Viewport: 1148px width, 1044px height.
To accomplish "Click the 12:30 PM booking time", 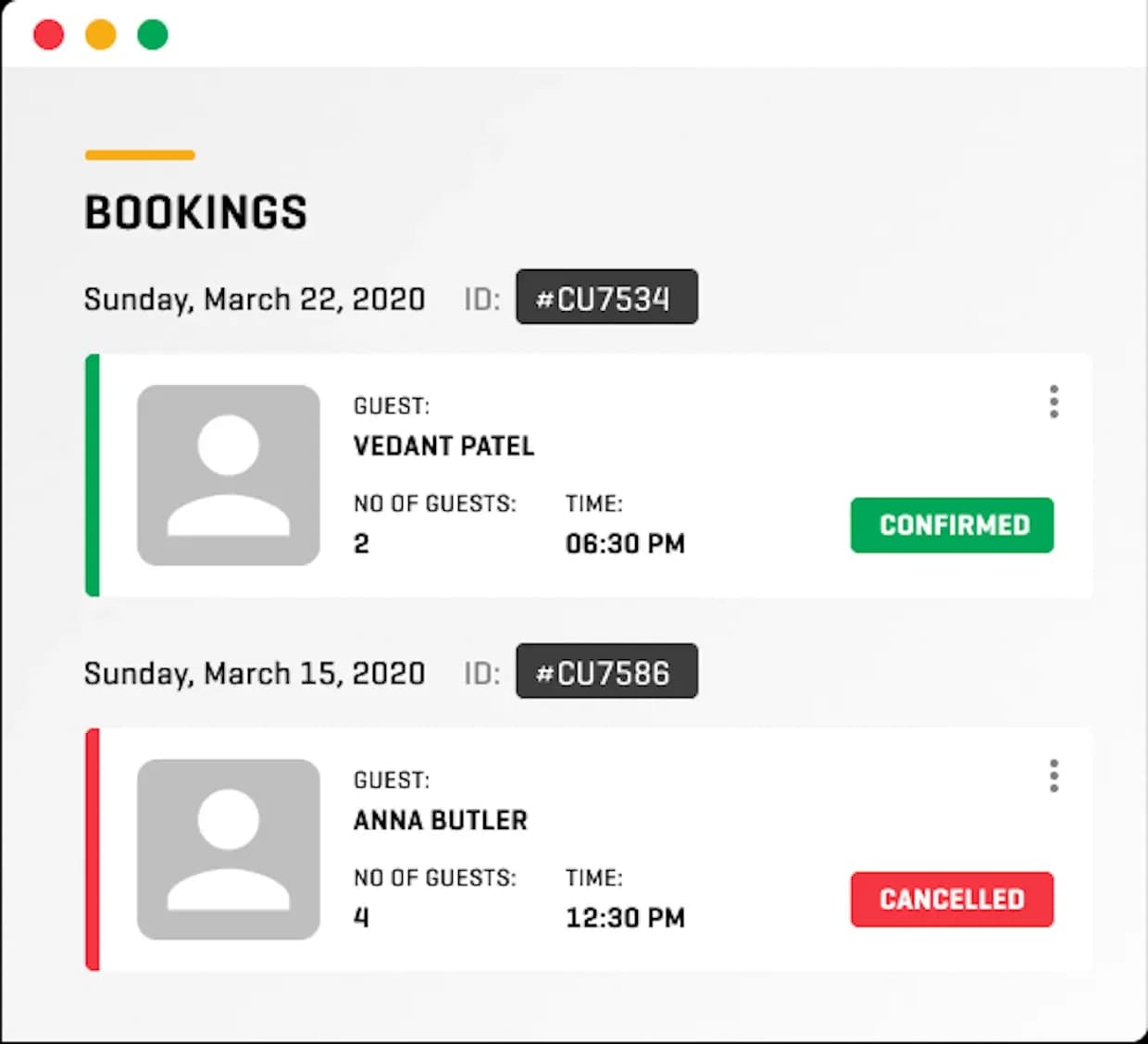I will pos(625,917).
